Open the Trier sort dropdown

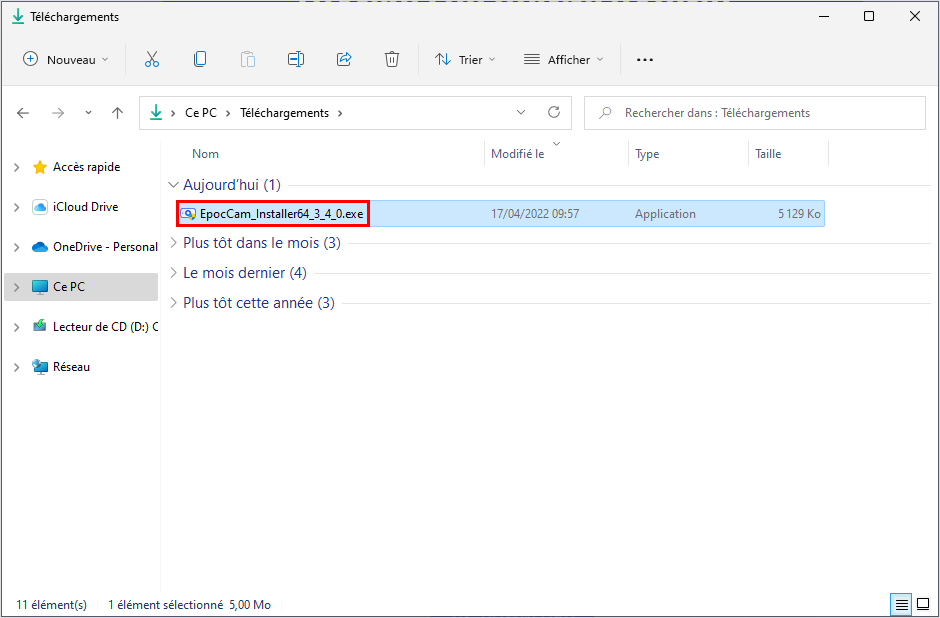(x=465, y=59)
